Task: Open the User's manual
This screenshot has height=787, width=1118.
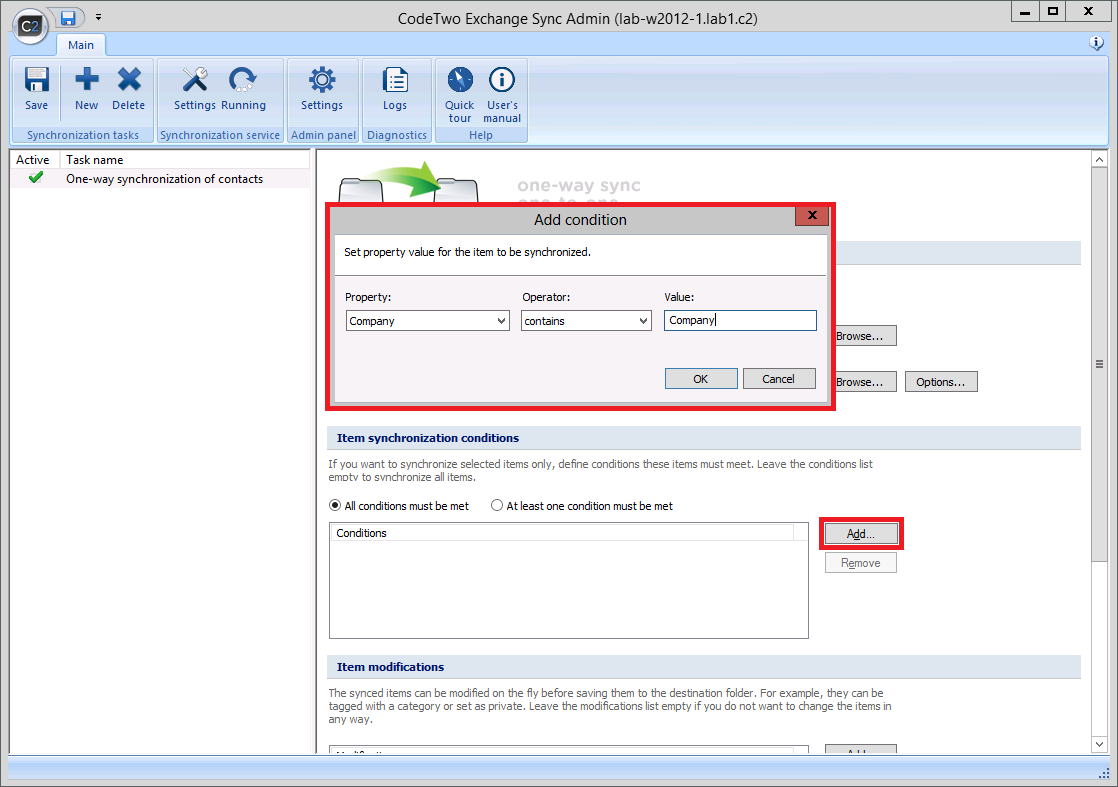Action: (502, 94)
